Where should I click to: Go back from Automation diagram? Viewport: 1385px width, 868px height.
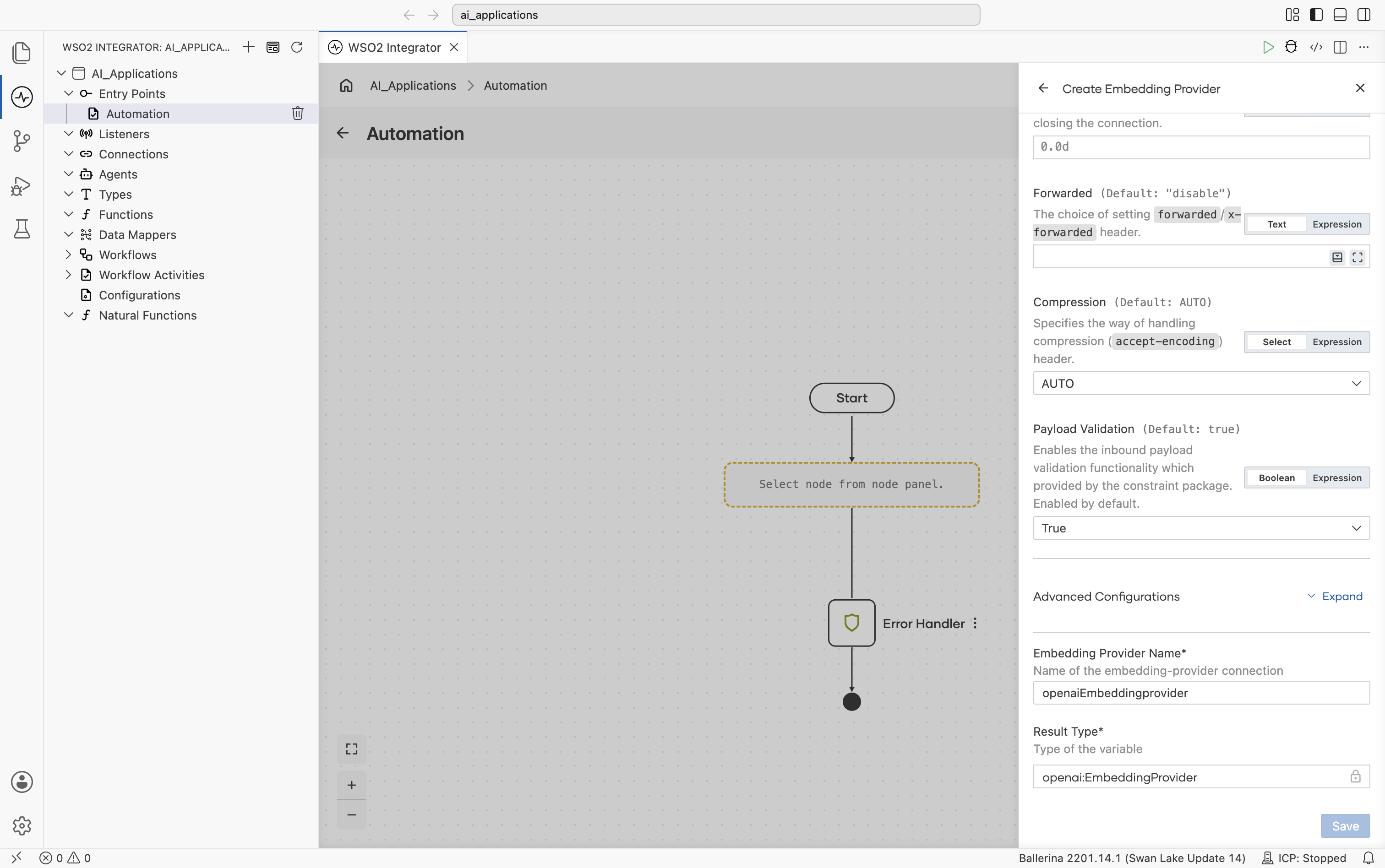(343, 133)
